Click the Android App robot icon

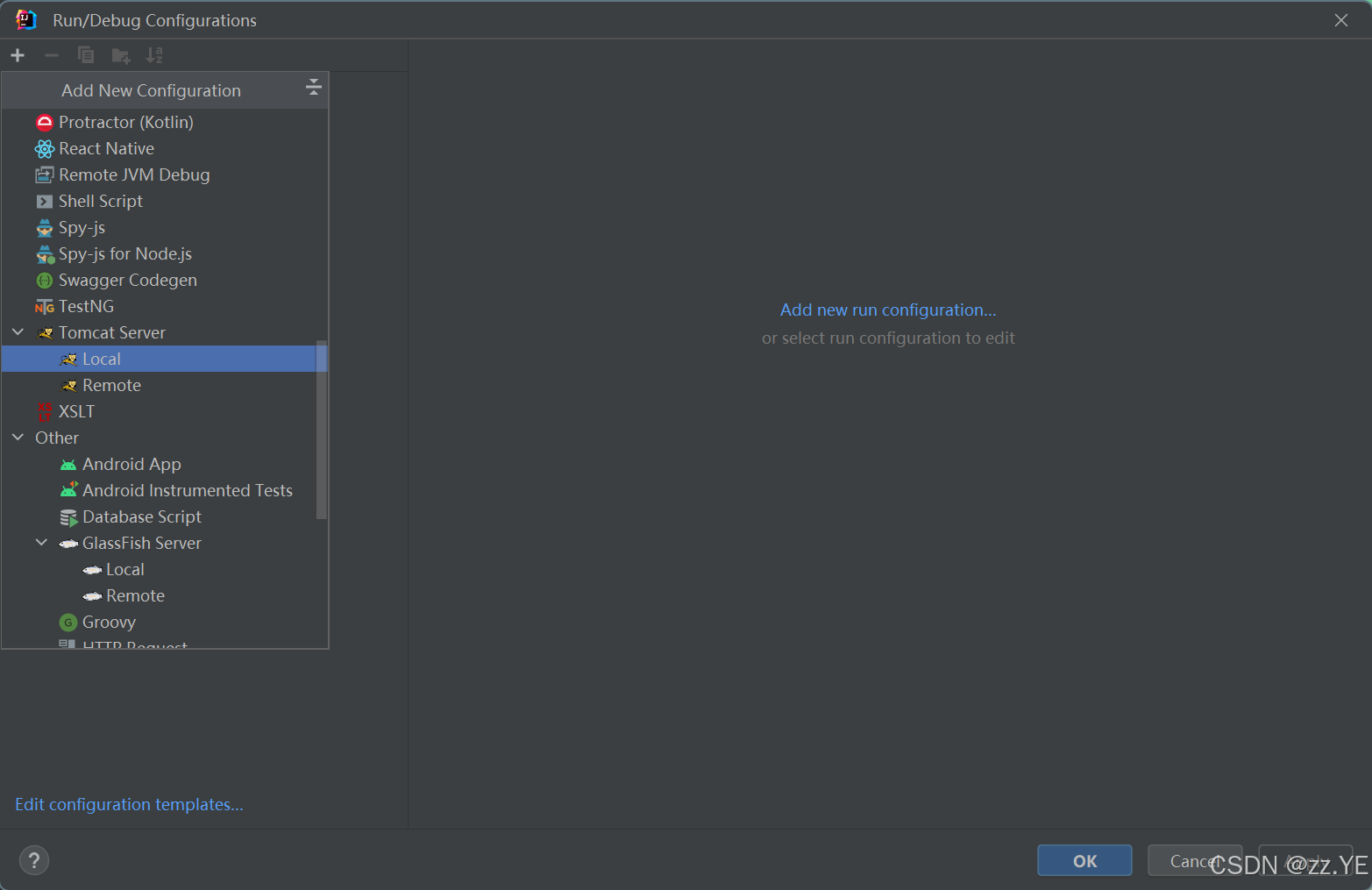coord(68,465)
